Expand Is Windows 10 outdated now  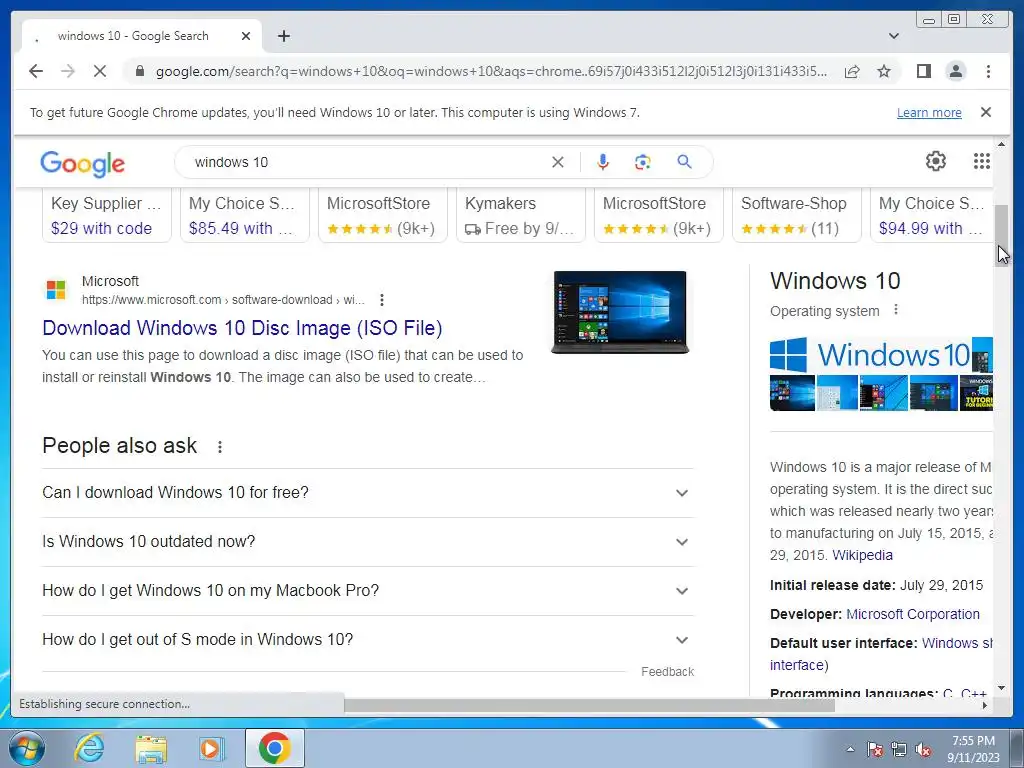367,541
